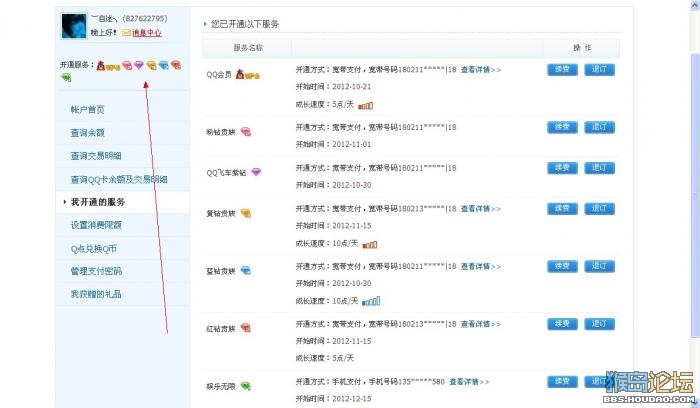Click 查看详情 link for QQ会员
Screen dimensions: 700x408
[x=480, y=70]
